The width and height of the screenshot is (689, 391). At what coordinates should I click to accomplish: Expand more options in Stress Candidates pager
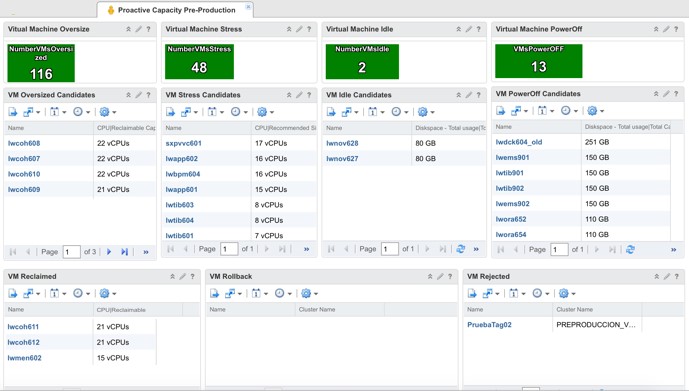tap(306, 249)
